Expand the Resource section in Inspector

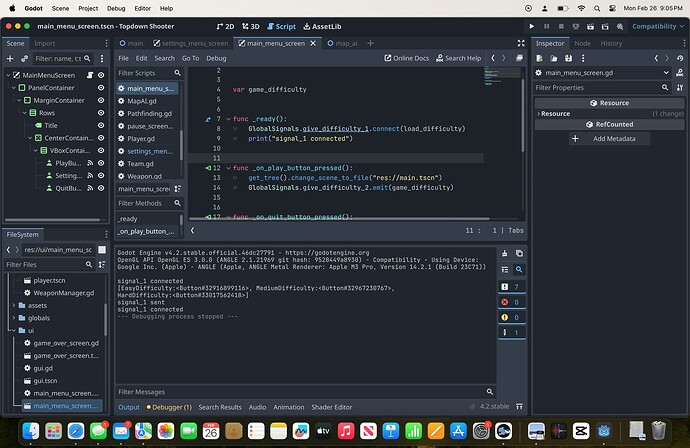click(539, 114)
